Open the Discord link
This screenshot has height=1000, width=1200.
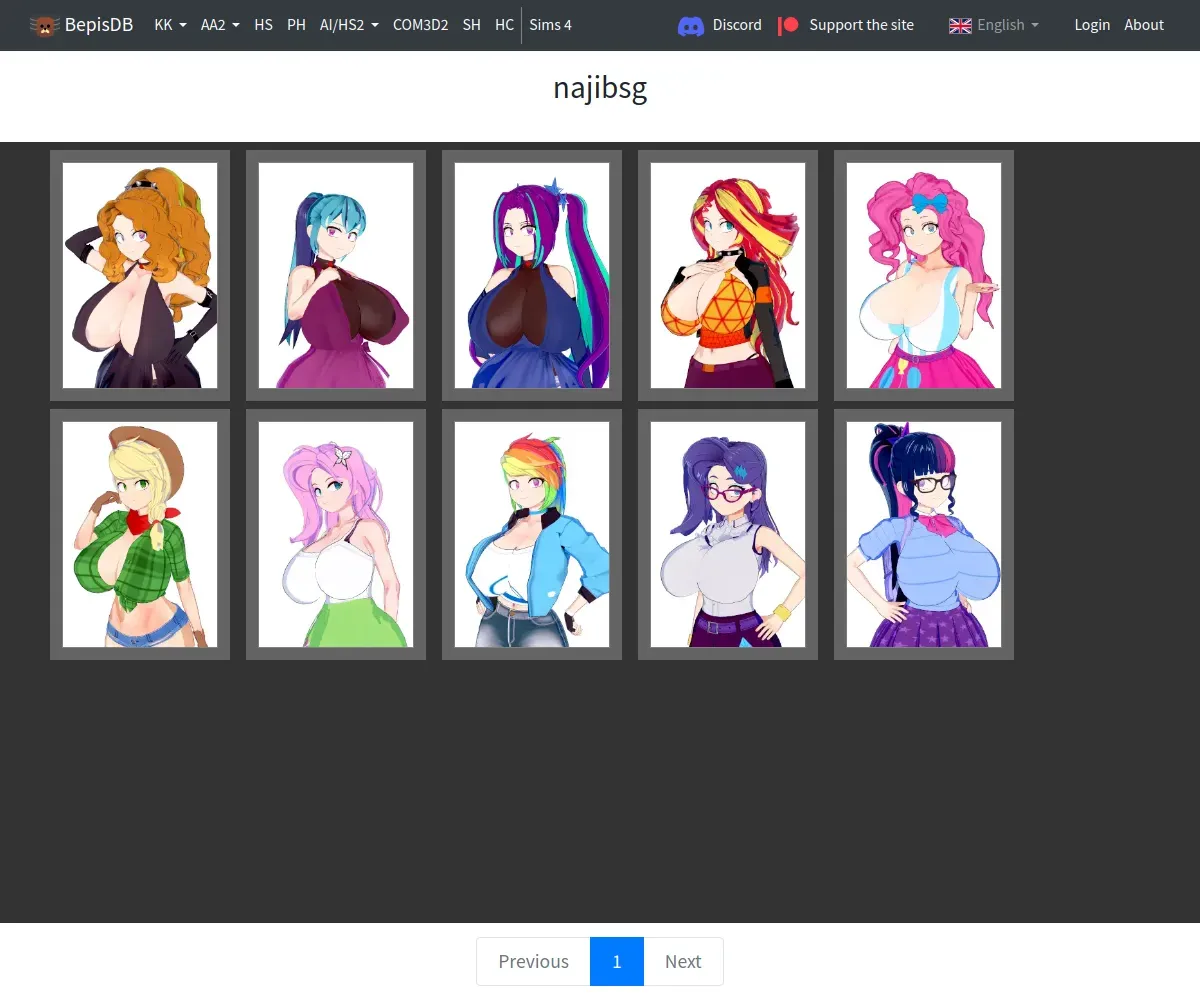pyautogui.click(x=737, y=25)
